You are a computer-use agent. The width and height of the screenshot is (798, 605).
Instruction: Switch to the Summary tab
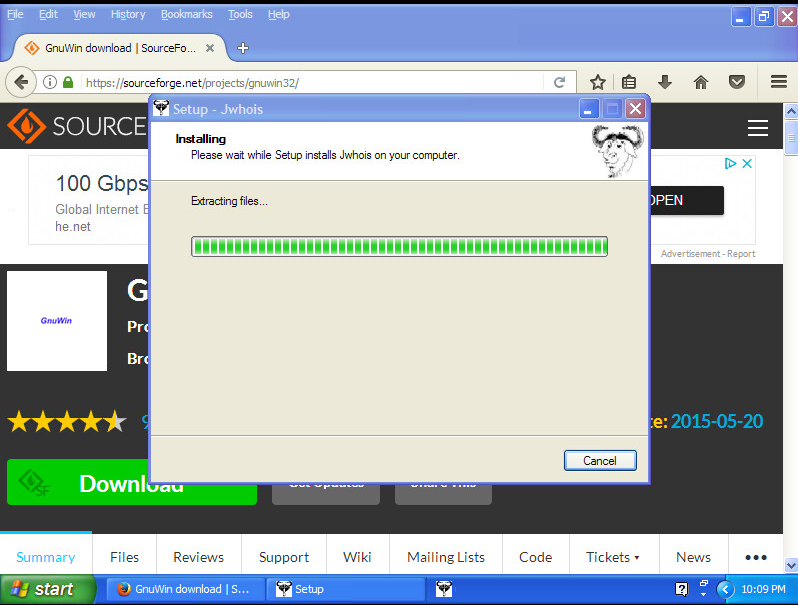coord(46,557)
